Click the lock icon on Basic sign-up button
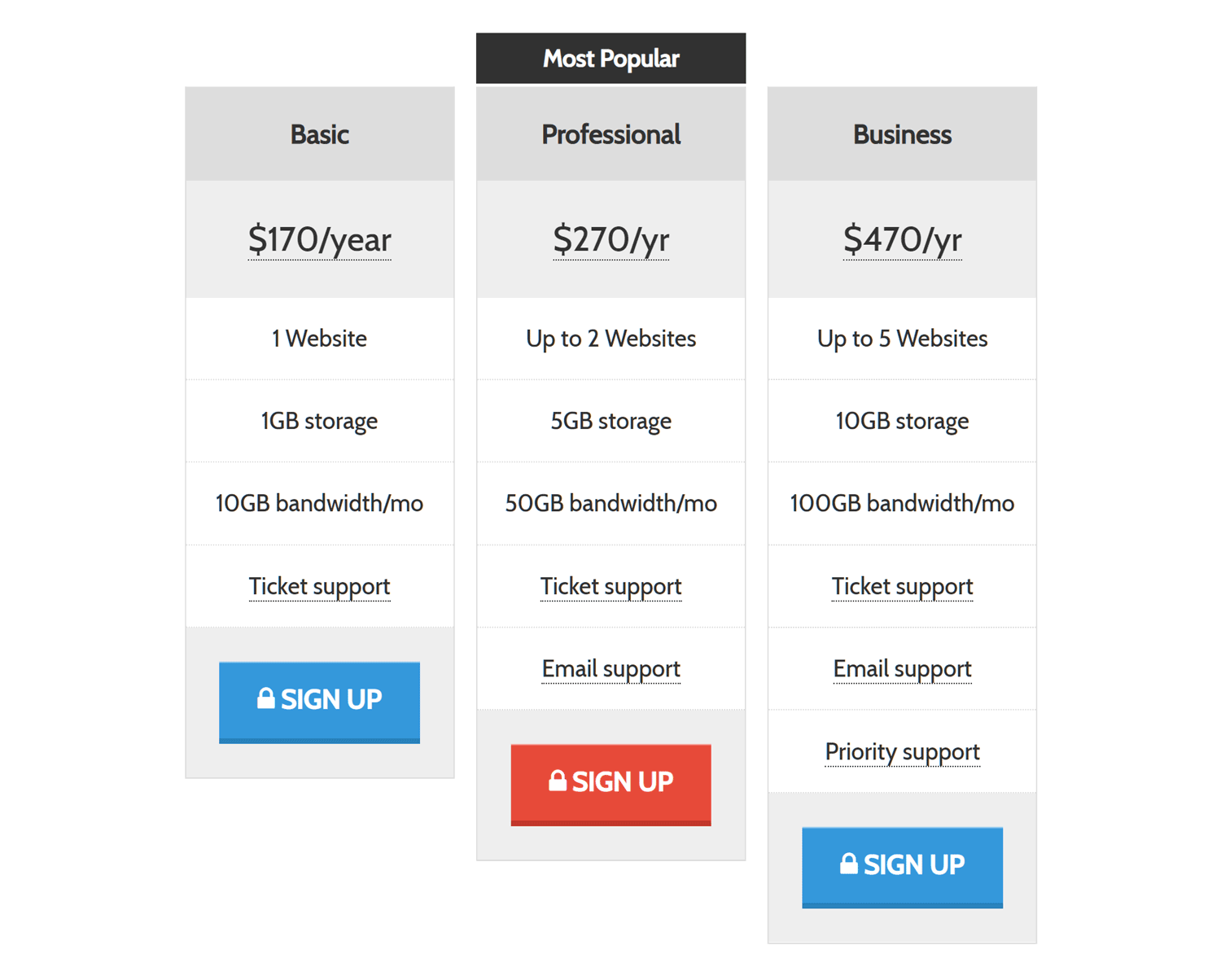Viewport: 1221px width, 980px height. 265,699
